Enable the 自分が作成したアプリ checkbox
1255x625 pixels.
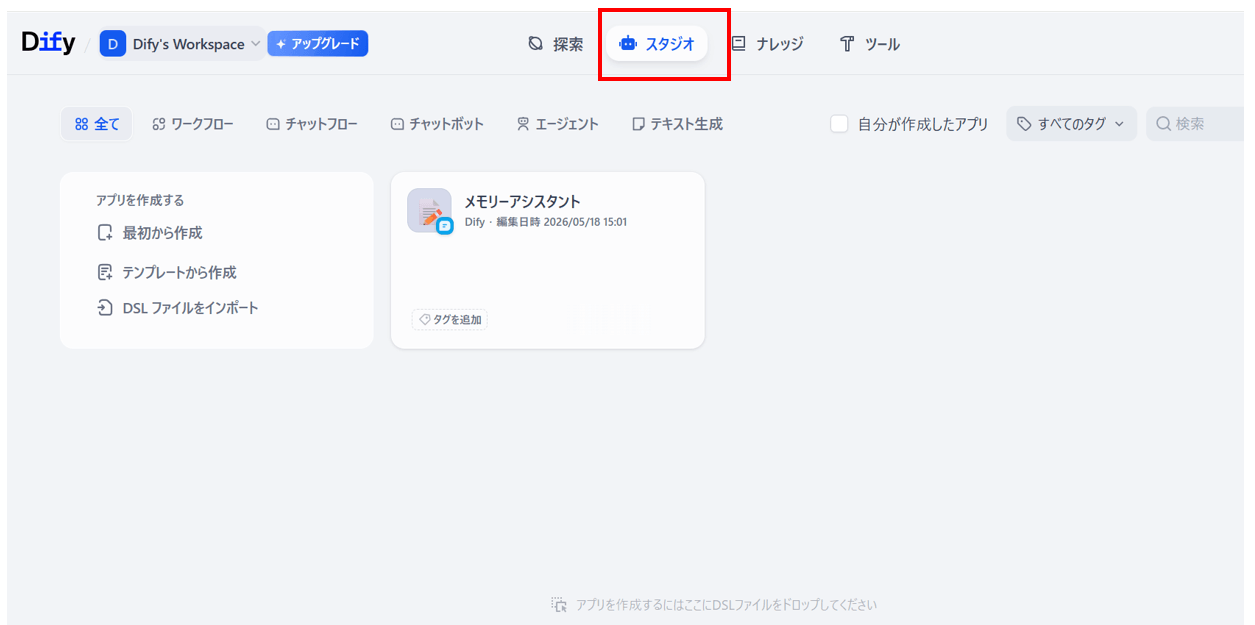(839, 124)
